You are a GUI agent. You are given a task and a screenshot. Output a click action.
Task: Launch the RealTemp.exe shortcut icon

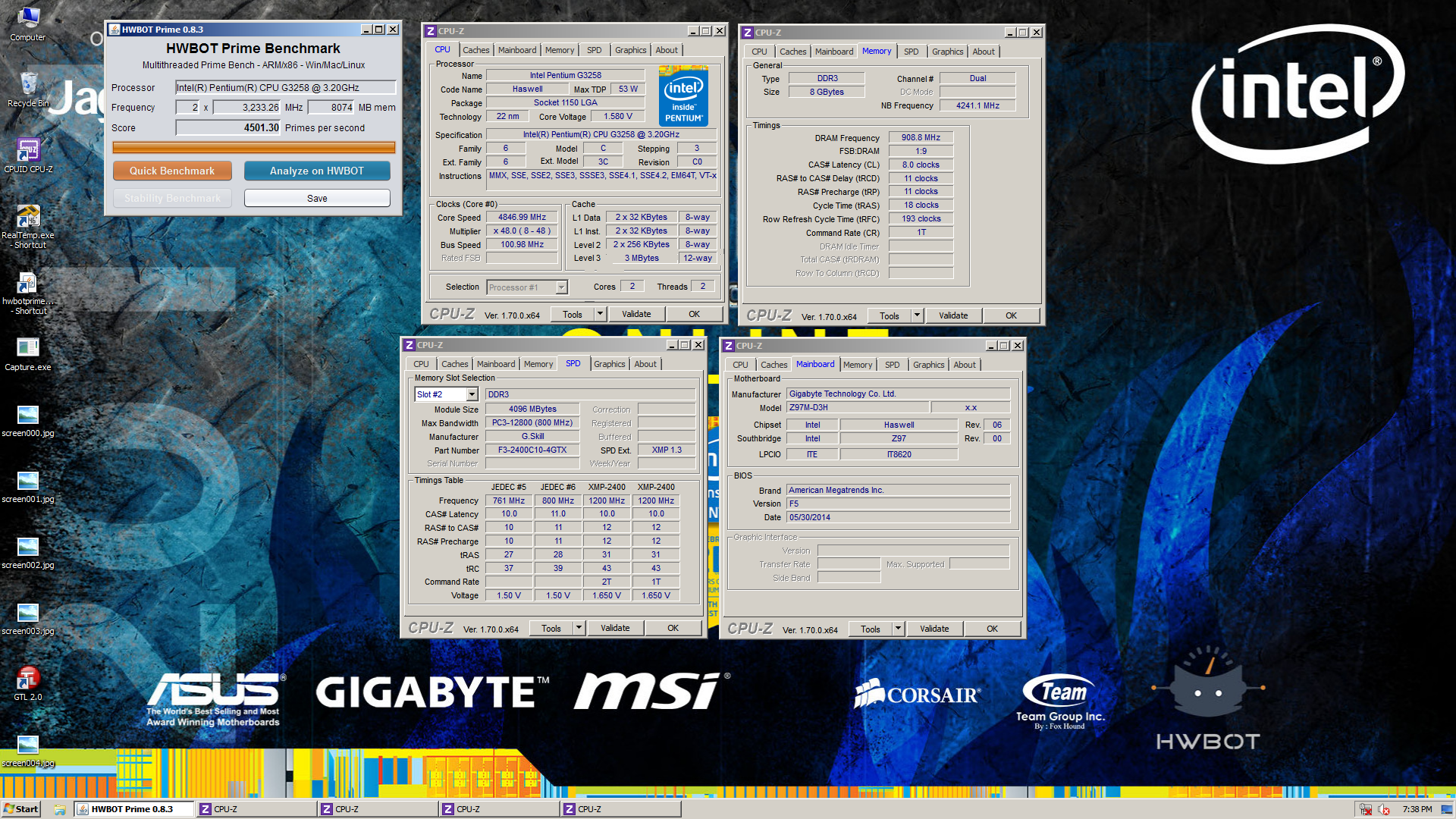[x=28, y=226]
